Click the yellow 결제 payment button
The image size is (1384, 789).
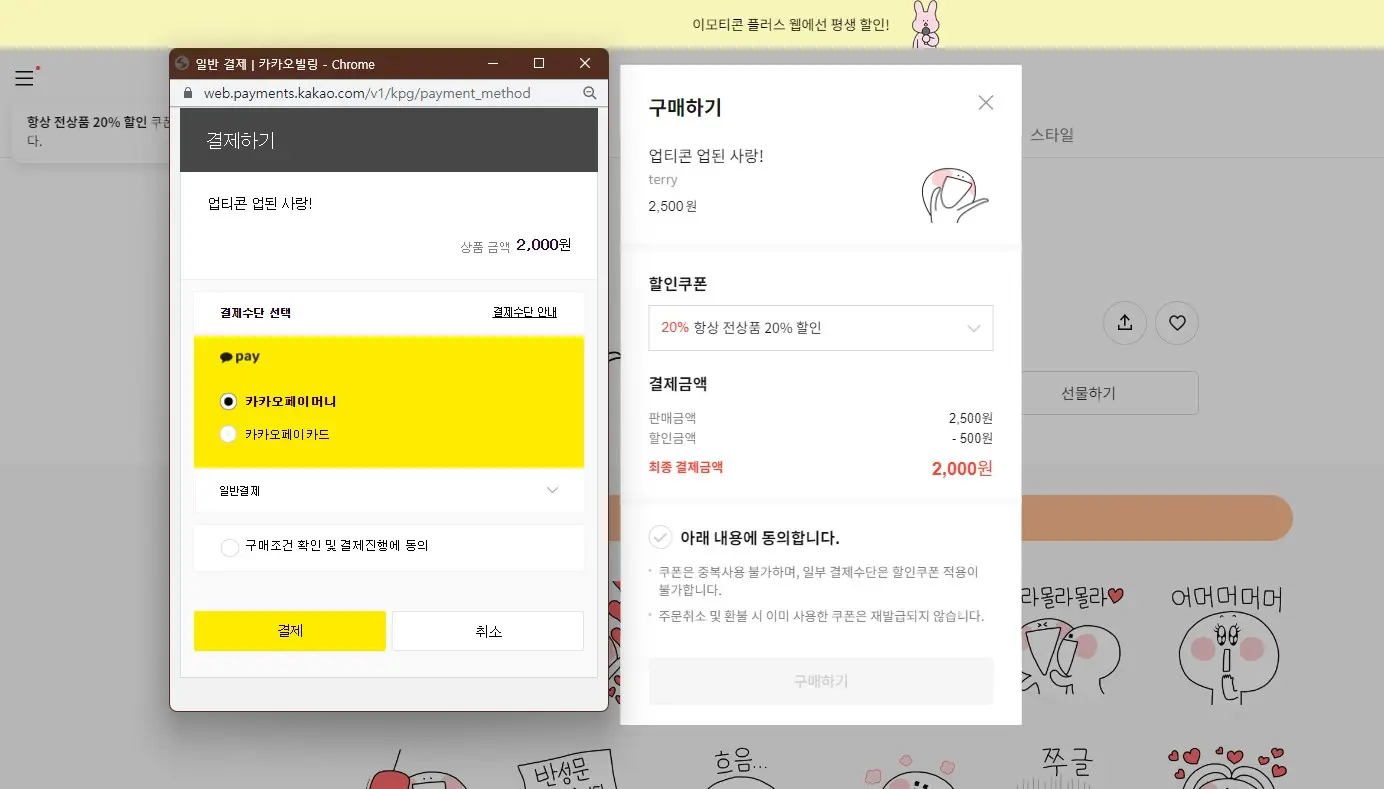[x=289, y=630]
